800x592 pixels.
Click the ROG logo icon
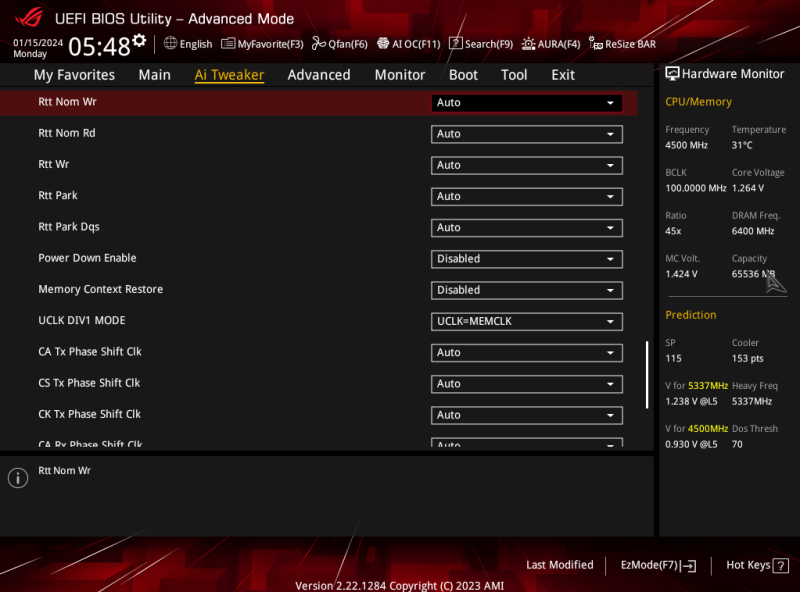click(x=29, y=17)
